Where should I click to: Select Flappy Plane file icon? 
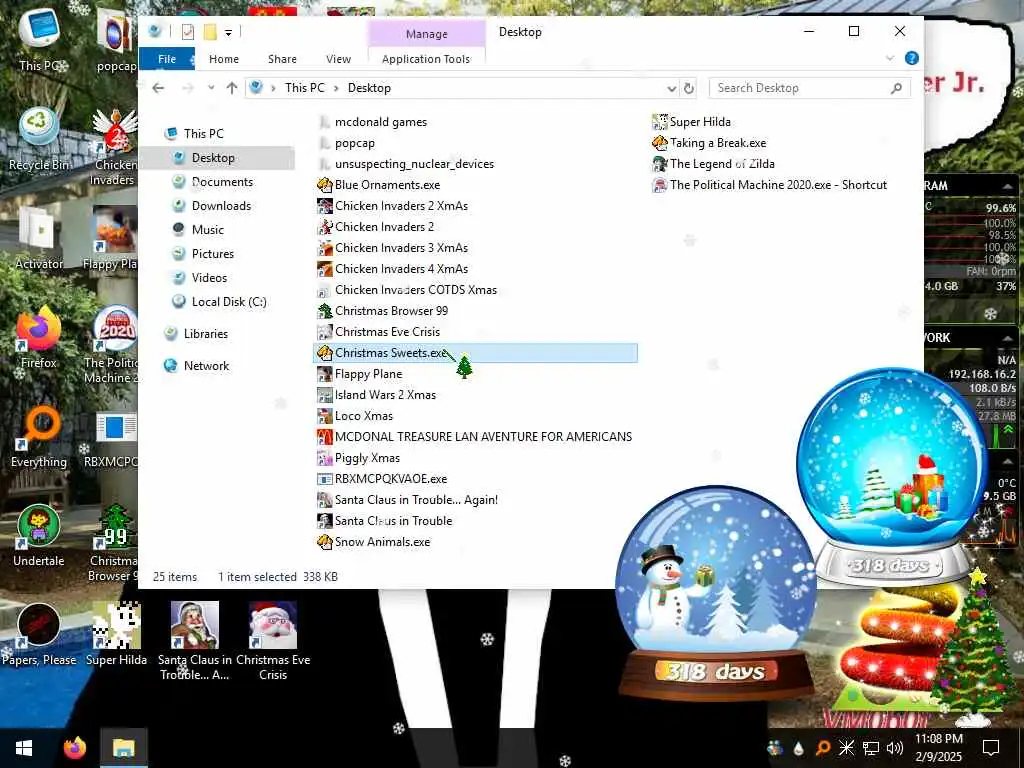325,374
